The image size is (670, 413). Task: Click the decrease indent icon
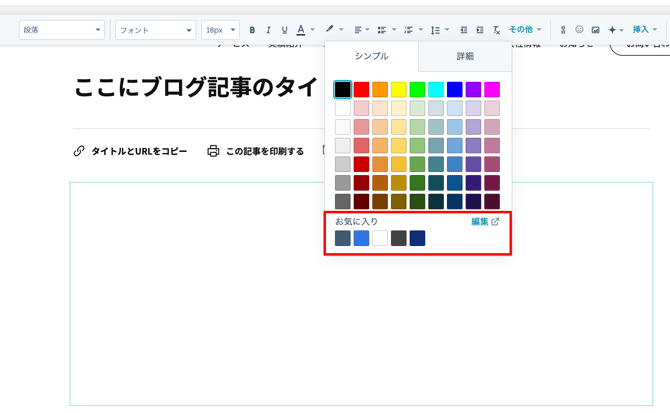[464, 30]
